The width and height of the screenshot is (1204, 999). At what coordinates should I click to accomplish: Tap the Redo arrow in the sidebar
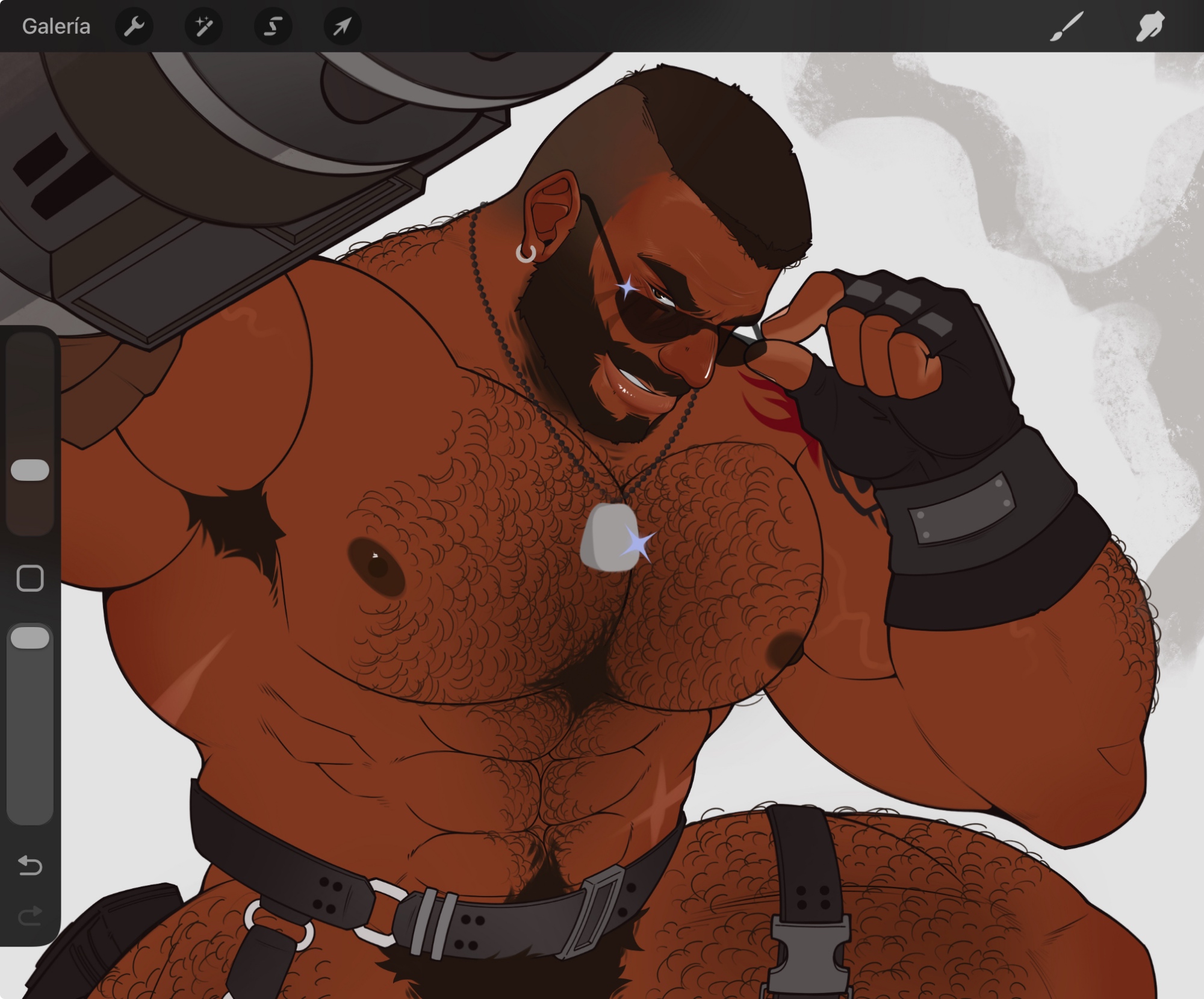click(30, 917)
